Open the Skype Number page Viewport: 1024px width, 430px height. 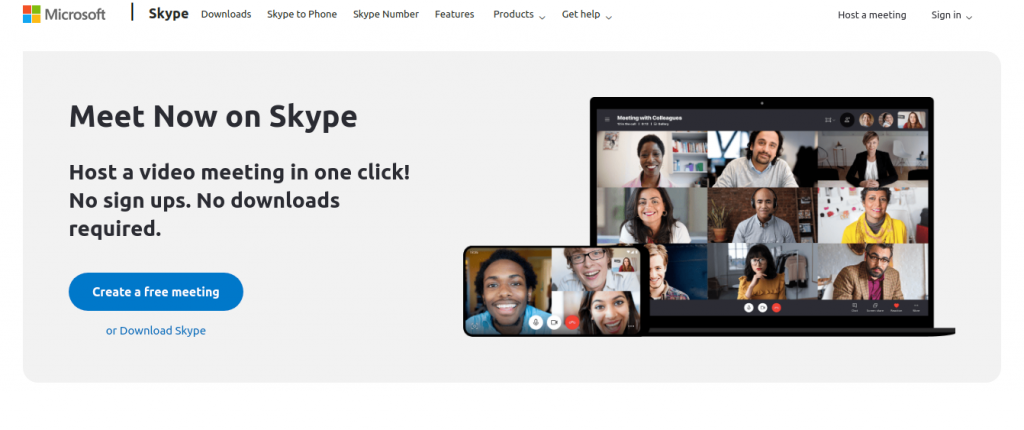point(386,14)
